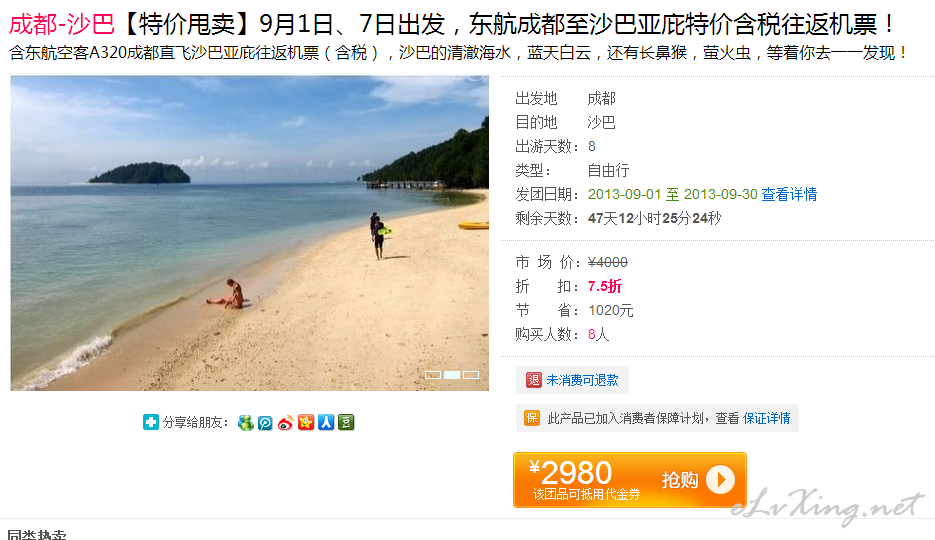This screenshot has width=935, height=540.
Task: Click the beach photo of Sabah
Action: click(250, 233)
